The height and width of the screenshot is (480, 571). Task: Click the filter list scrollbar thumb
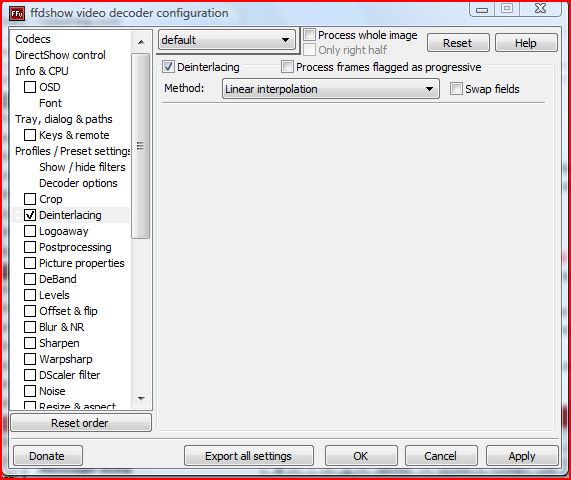pyautogui.click(x=141, y=146)
